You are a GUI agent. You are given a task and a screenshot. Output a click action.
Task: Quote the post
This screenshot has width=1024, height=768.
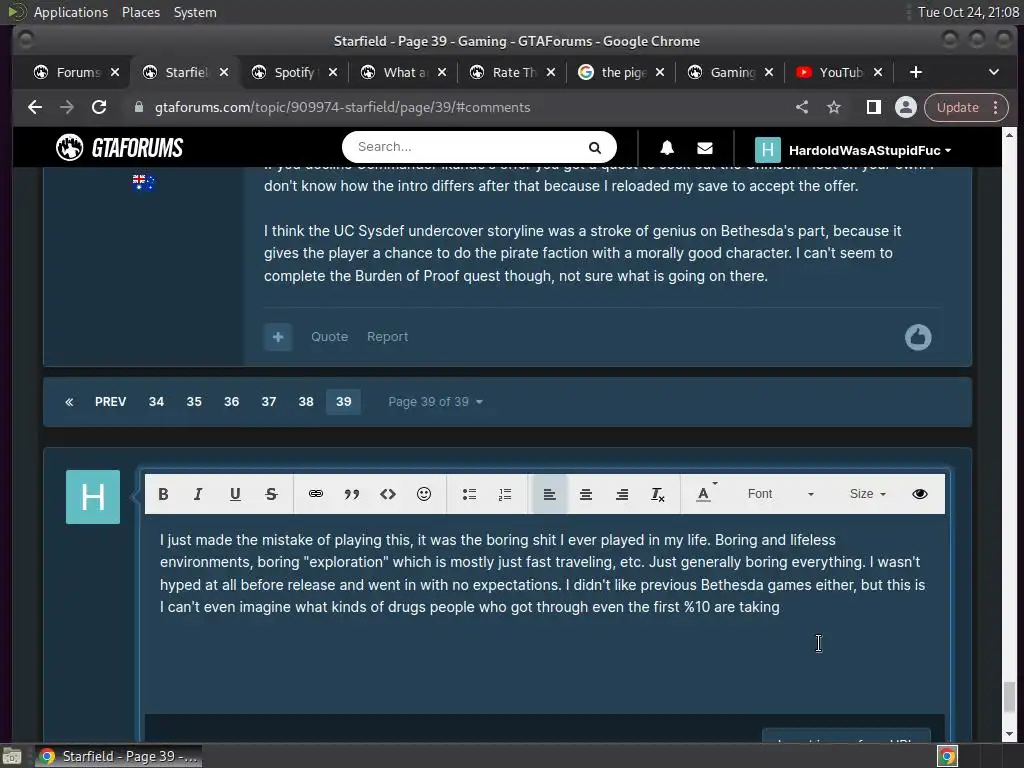[x=329, y=337]
